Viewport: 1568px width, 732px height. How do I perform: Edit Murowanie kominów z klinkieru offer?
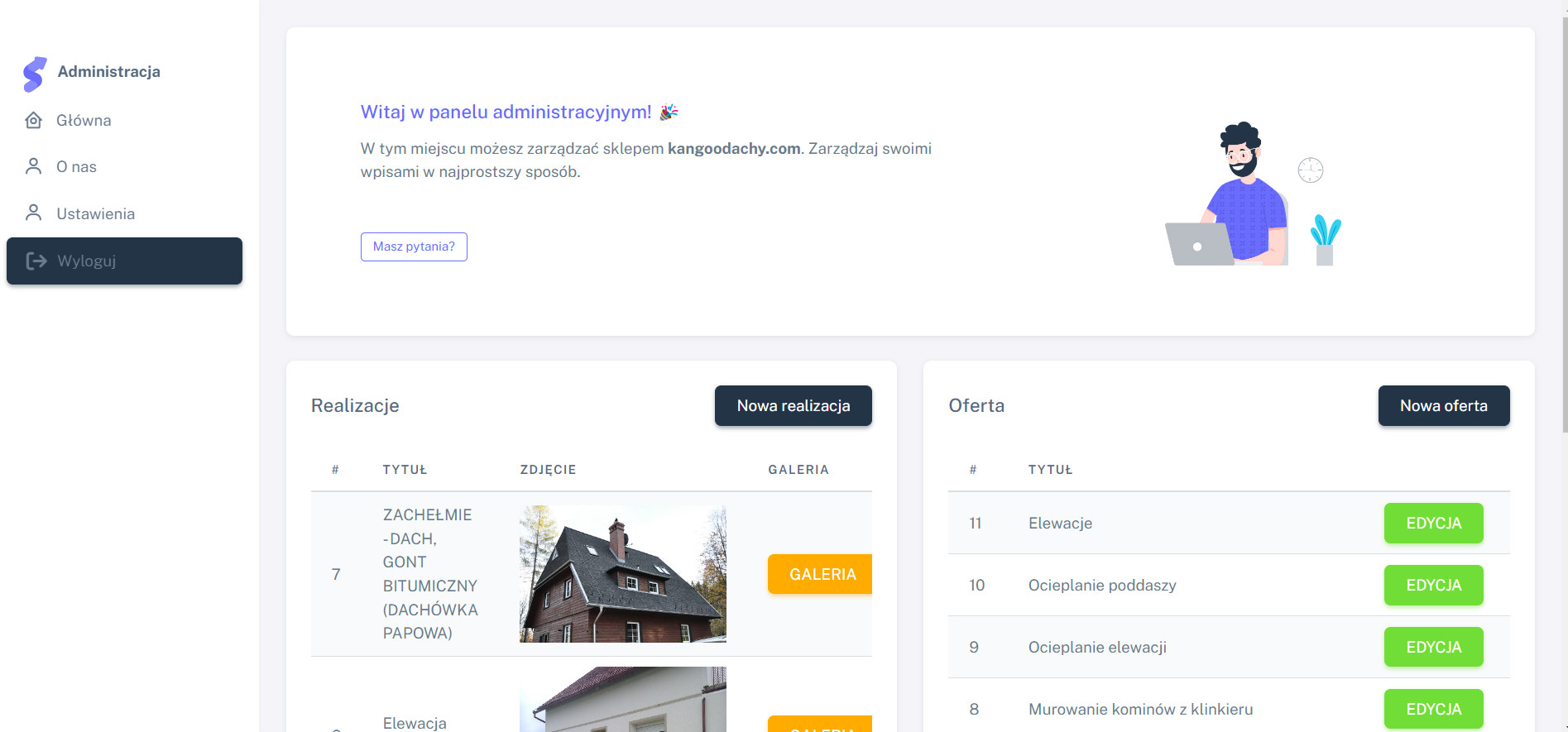(1433, 709)
